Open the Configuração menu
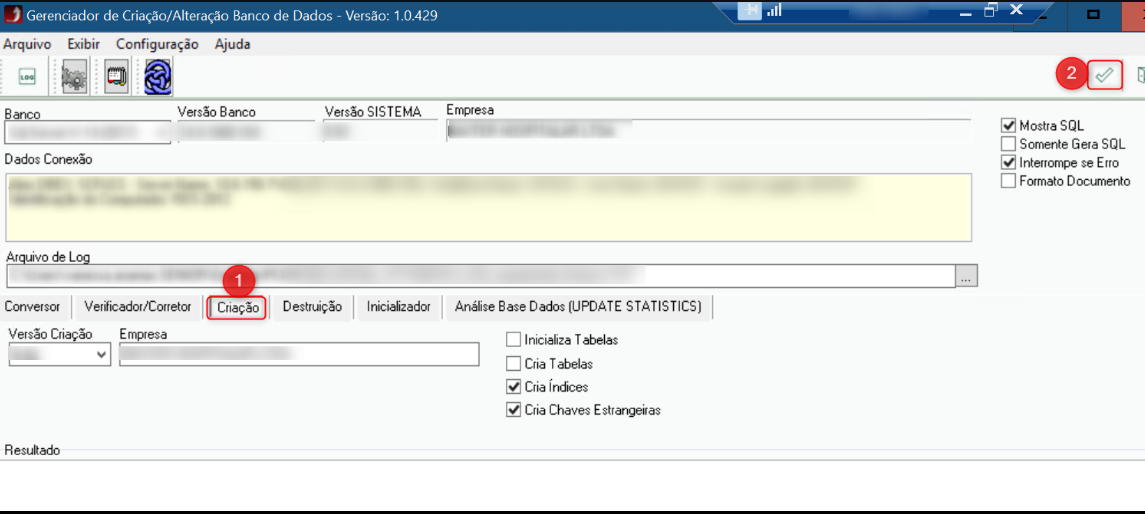Image resolution: width=1145 pixels, height=514 pixels. (x=157, y=44)
